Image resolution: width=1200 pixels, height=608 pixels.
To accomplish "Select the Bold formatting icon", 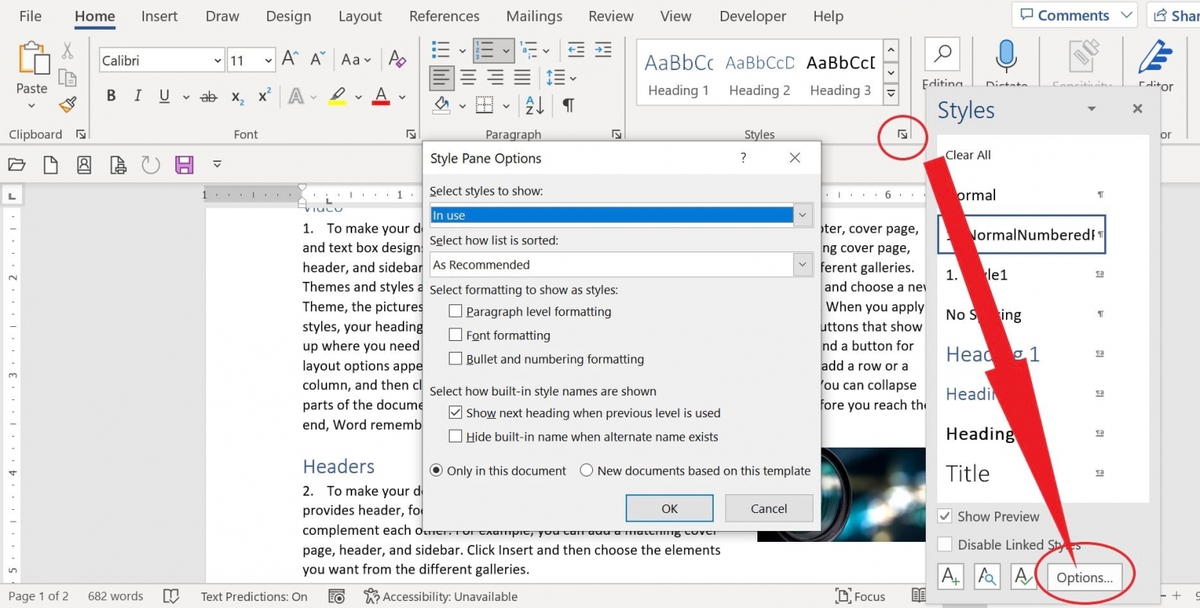I will click(x=111, y=95).
